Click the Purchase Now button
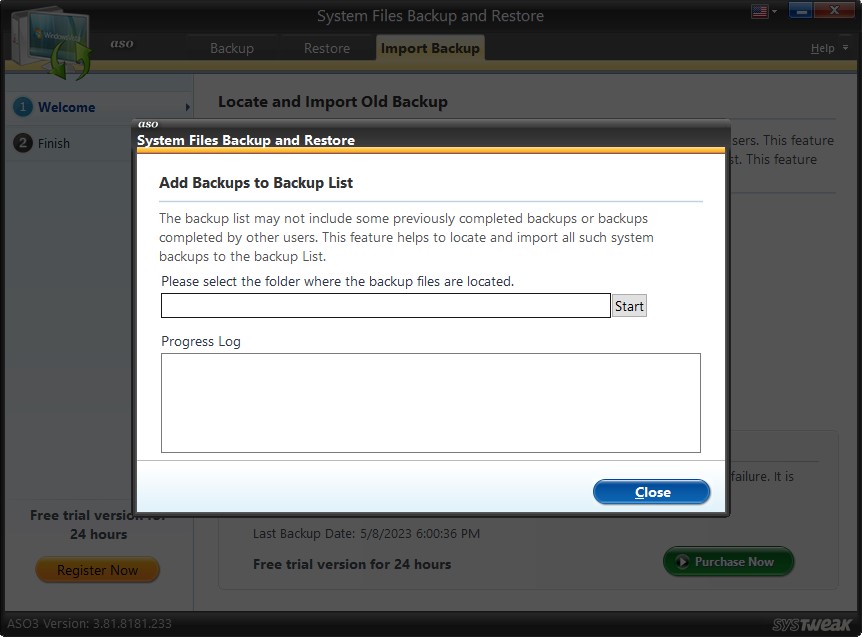 pos(728,561)
